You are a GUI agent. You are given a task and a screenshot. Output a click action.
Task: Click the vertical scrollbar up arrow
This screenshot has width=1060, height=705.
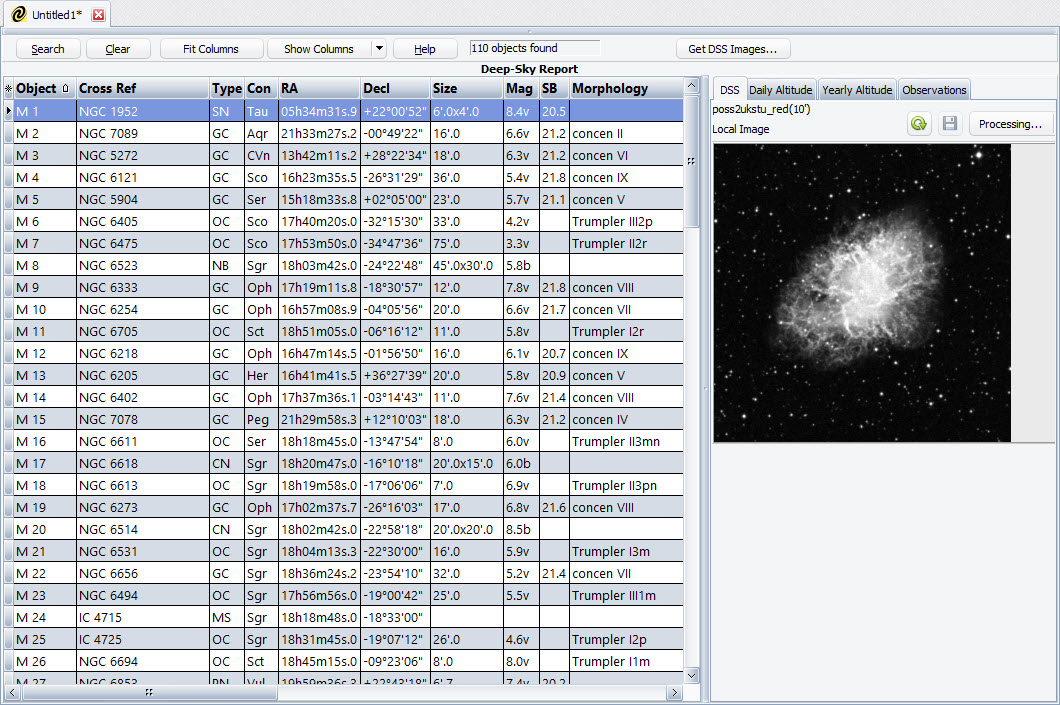692,86
